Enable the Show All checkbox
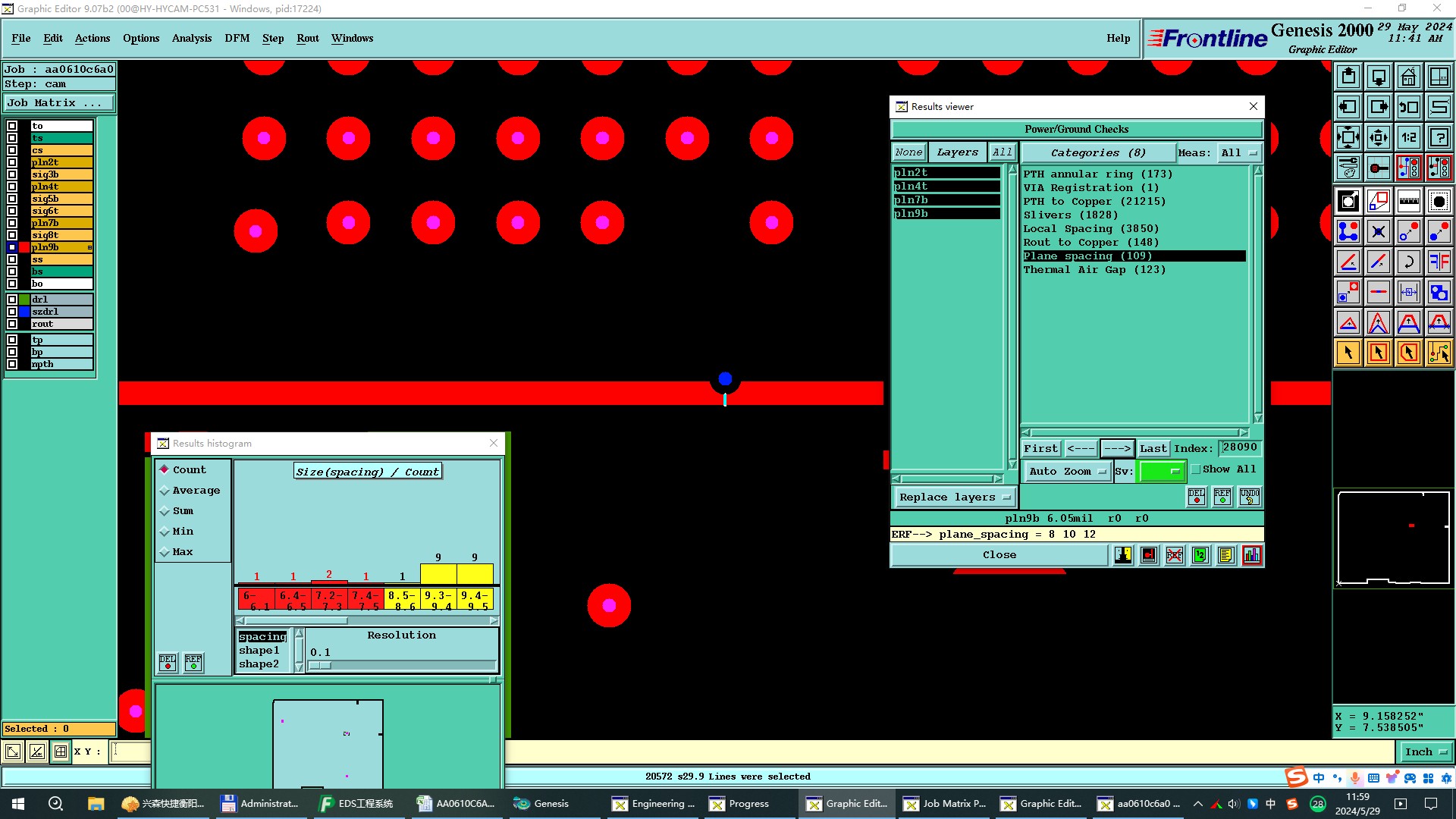The image size is (1456, 819). tap(1196, 469)
